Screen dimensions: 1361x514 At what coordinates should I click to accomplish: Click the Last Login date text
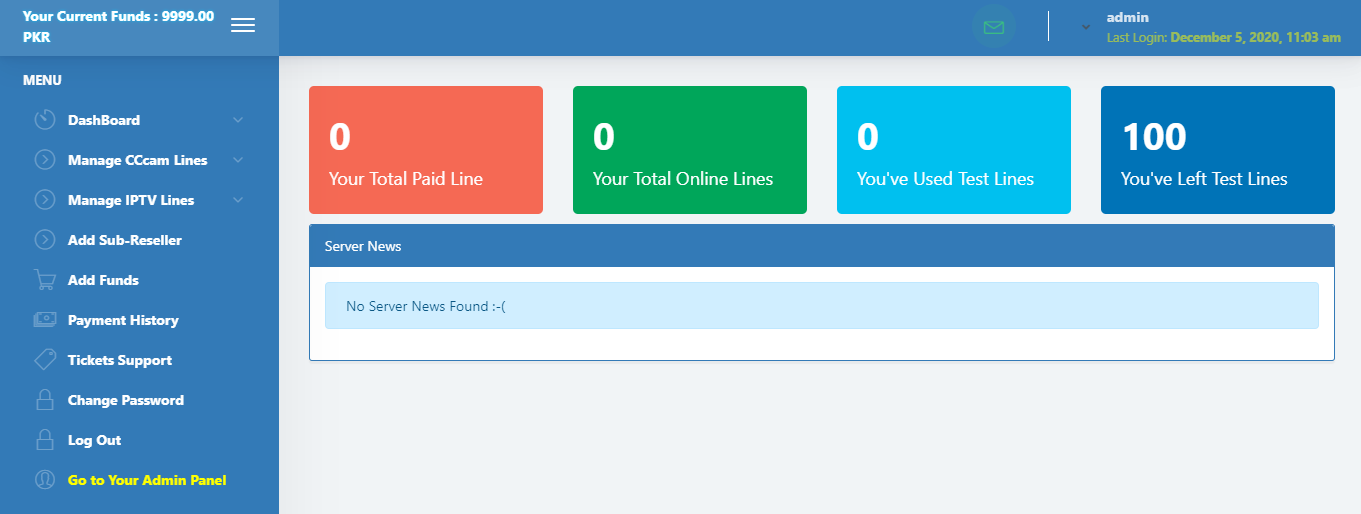tap(1224, 37)
